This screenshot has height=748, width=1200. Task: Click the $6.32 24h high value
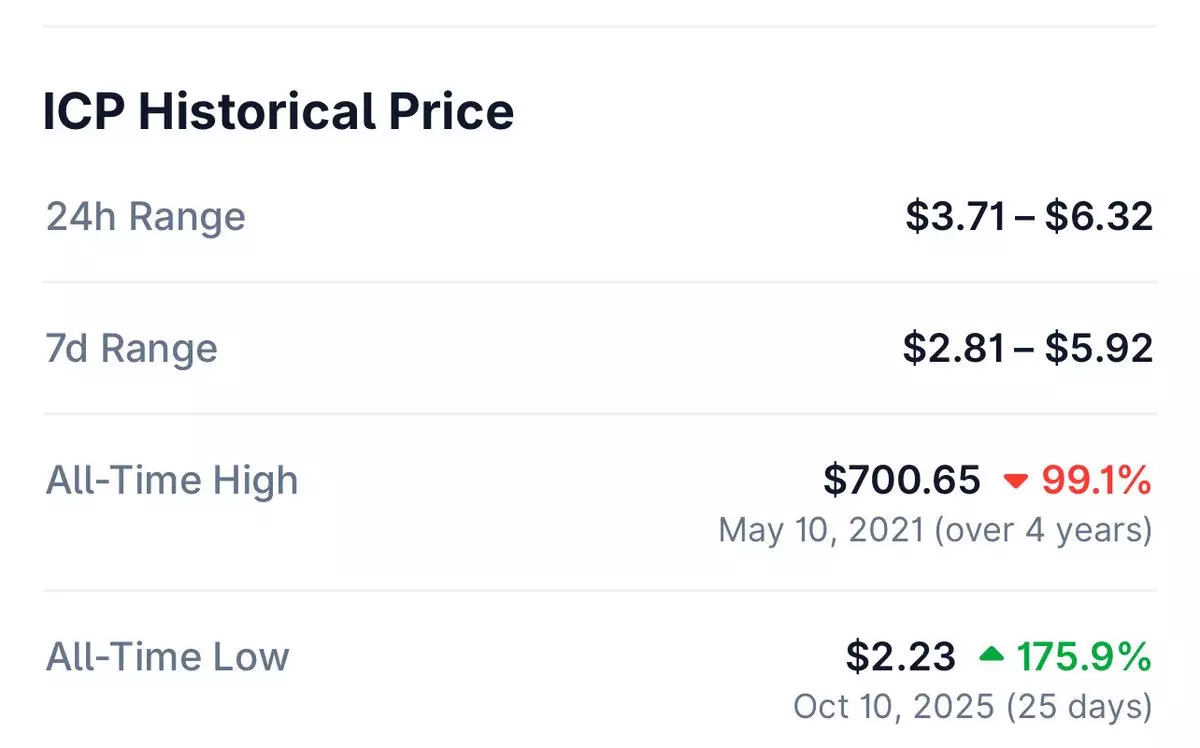point(1099,217)
